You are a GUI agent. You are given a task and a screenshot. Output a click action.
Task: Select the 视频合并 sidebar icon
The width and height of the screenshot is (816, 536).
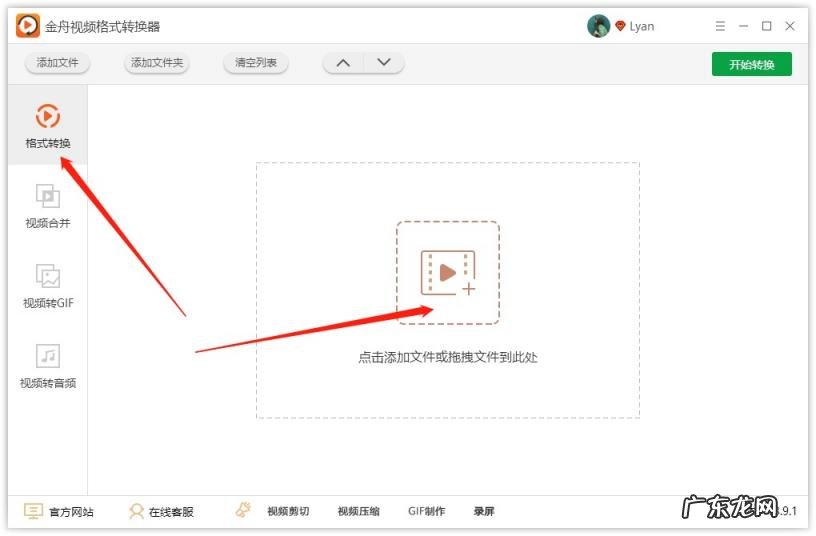pyautogui.click(x=48, y=196)
